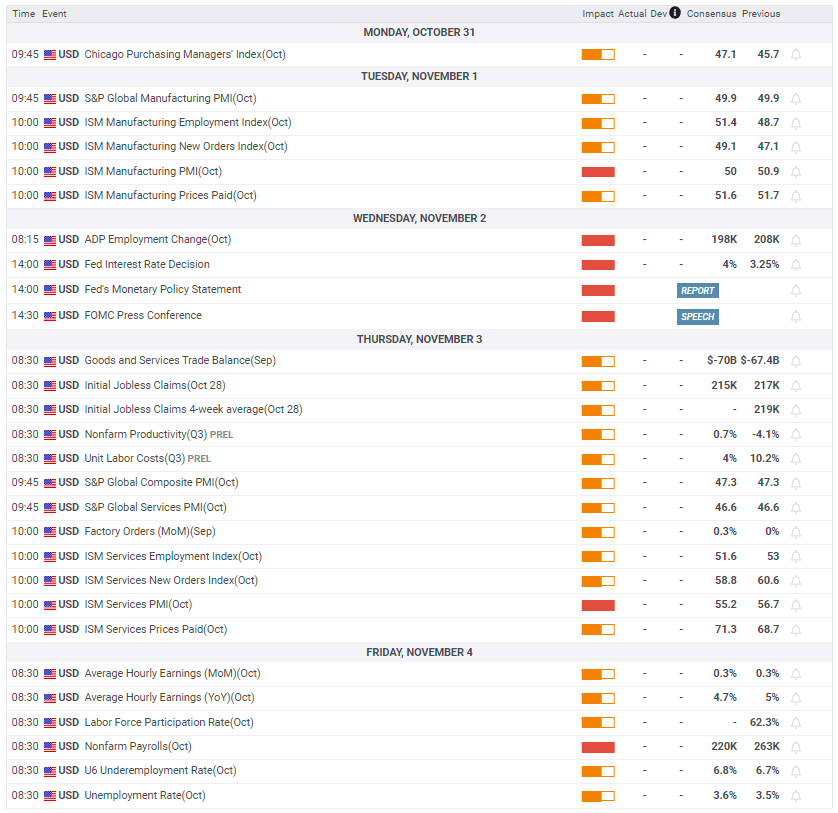Click bell icon for Fed Interest Rate Decision
838x813 pixels.
pos(795,265)
